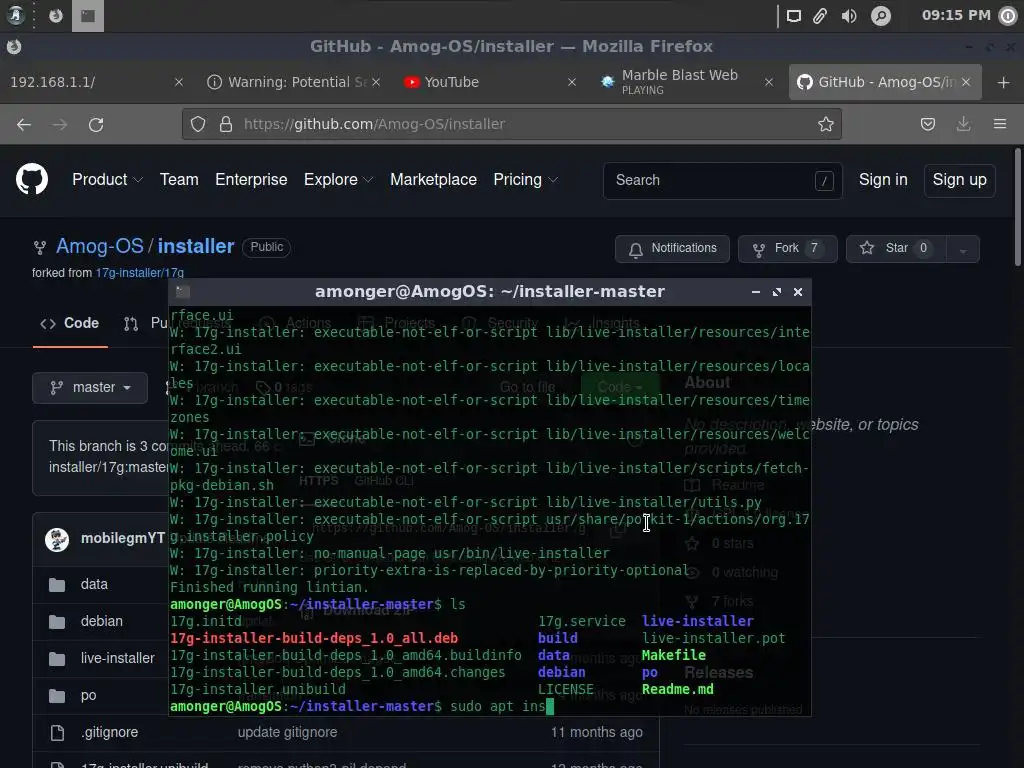
Task: Open the Pocket save icon in the toolbar
Action: 927,124
